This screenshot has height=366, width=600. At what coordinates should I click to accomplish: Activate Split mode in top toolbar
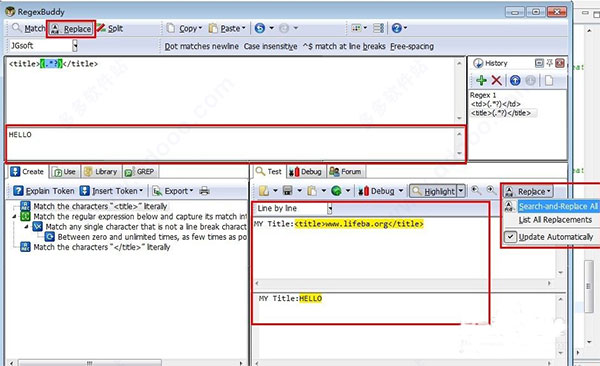click(109, 28)
